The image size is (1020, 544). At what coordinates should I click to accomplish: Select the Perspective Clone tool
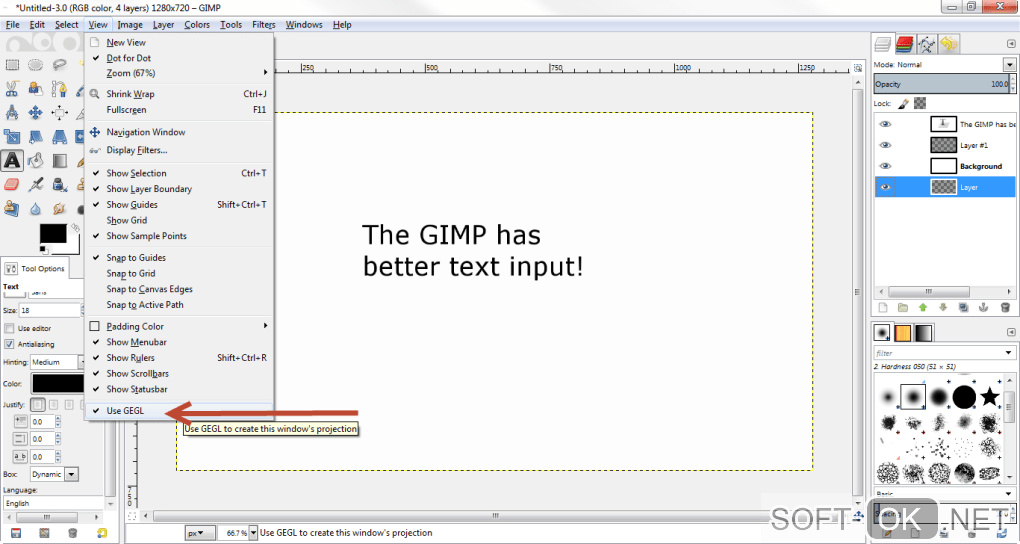(12, 208)
